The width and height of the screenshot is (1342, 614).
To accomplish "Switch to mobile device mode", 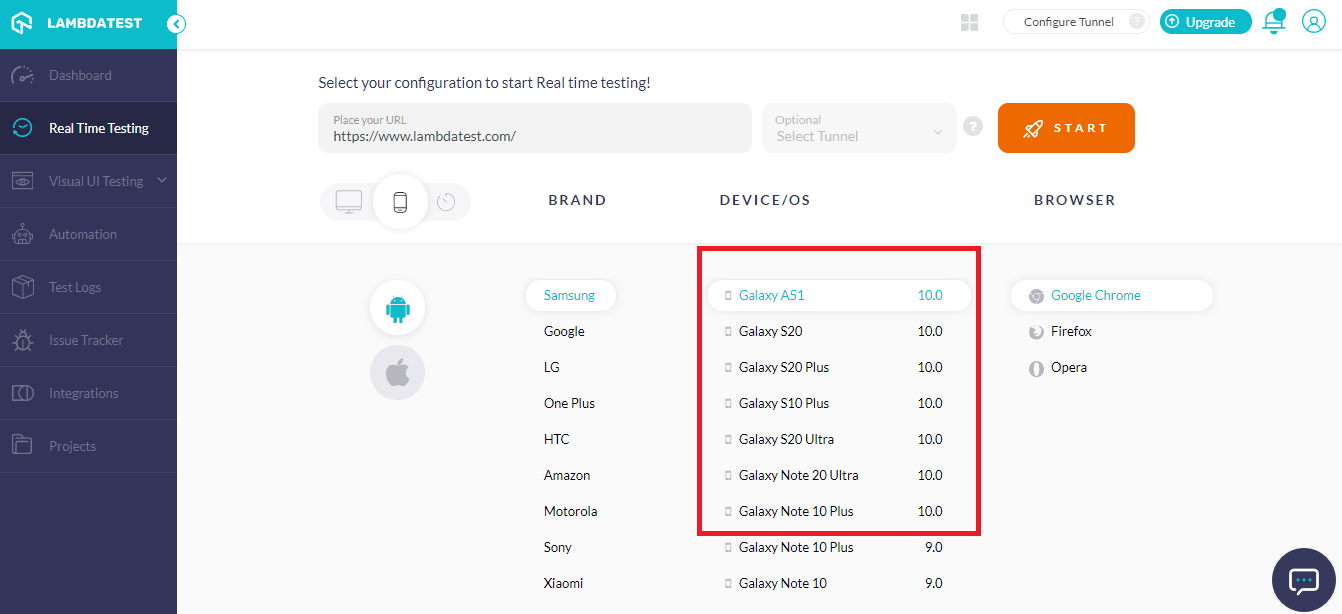I will click(x=400, y=201).
